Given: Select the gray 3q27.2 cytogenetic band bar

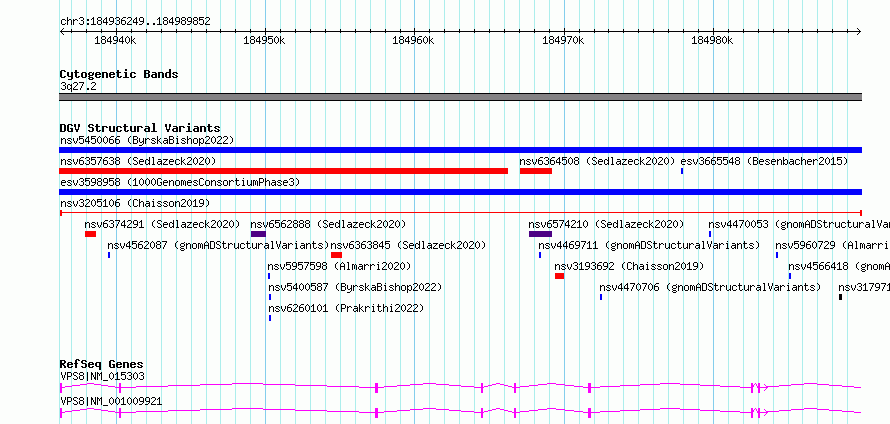Looking at the screenshot, I should click(460, 97).
